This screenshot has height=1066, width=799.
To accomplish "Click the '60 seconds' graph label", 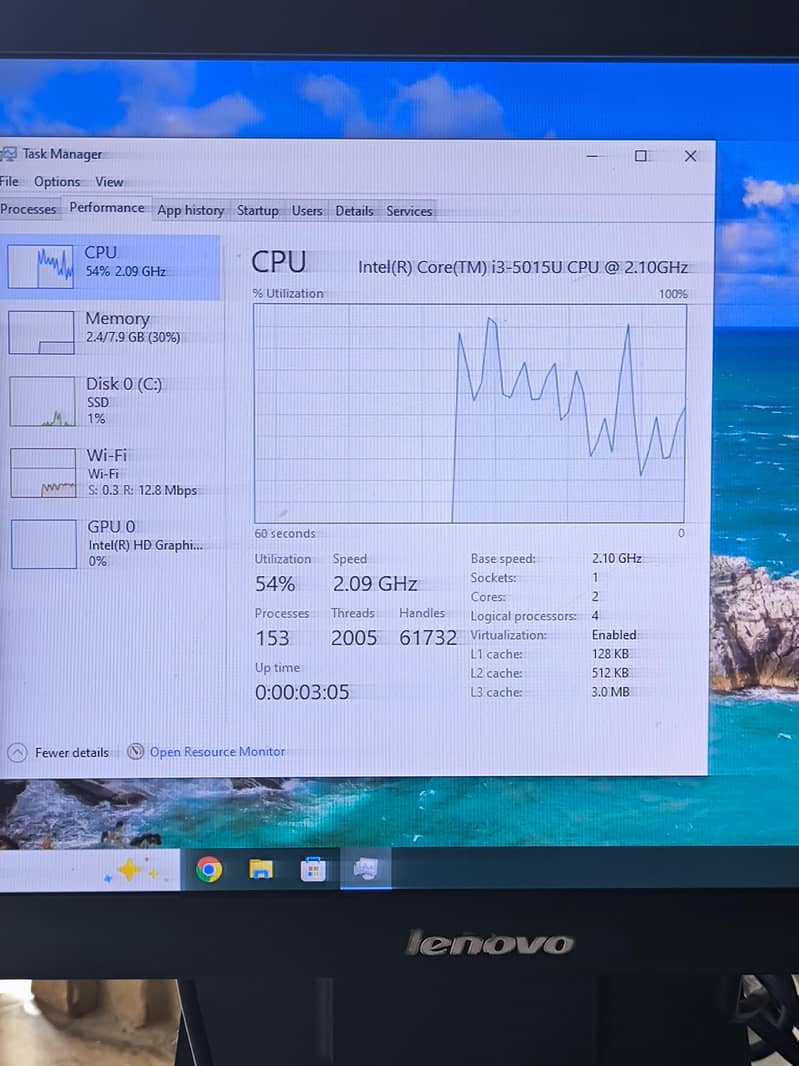I will point(285,534).
